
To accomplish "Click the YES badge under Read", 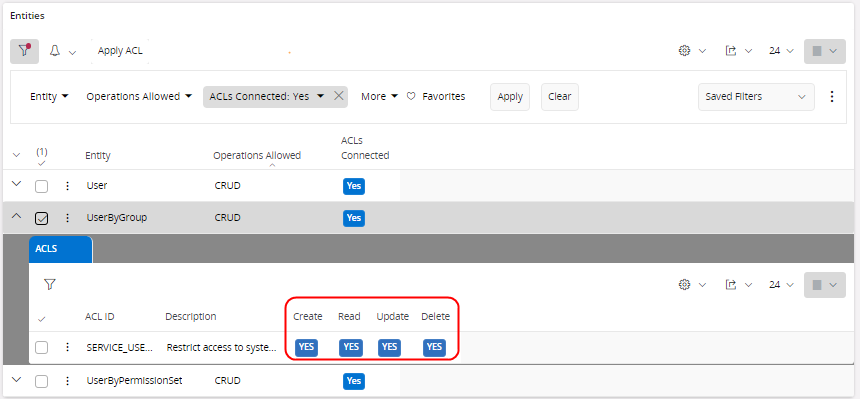I will tap(350, 347).
